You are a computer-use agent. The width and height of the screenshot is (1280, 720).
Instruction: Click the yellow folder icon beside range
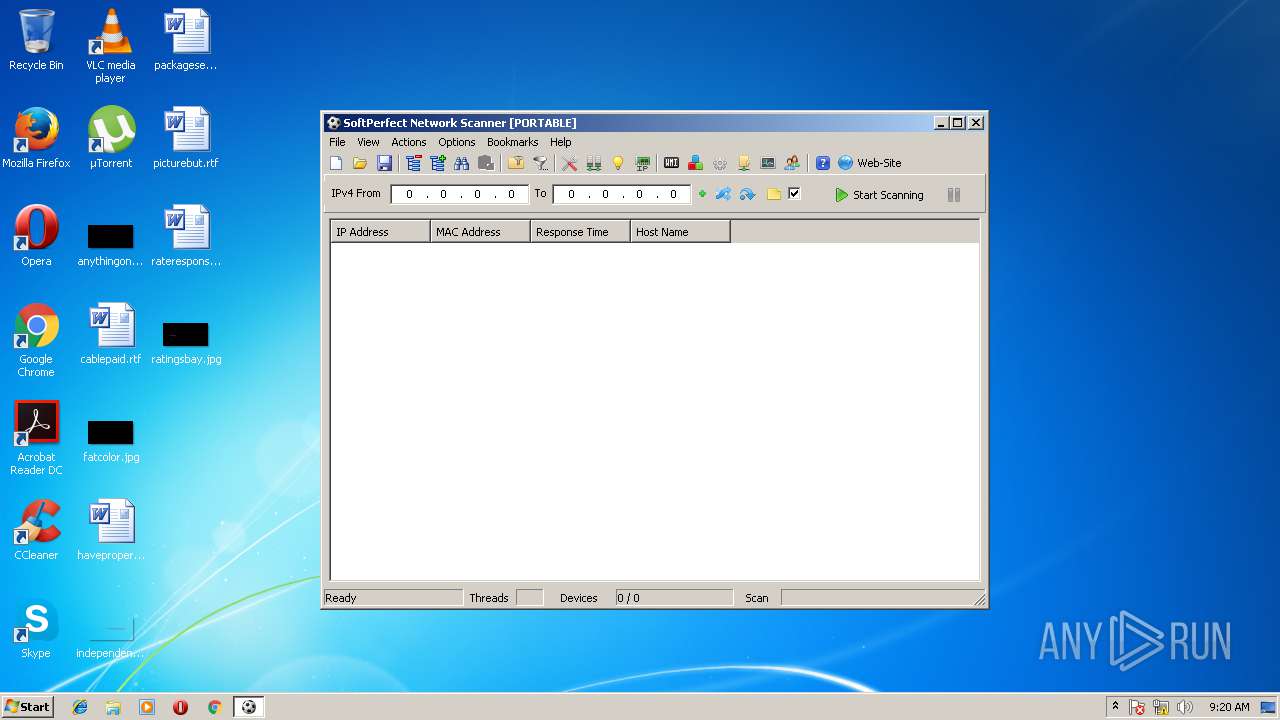tap(773, 194)
